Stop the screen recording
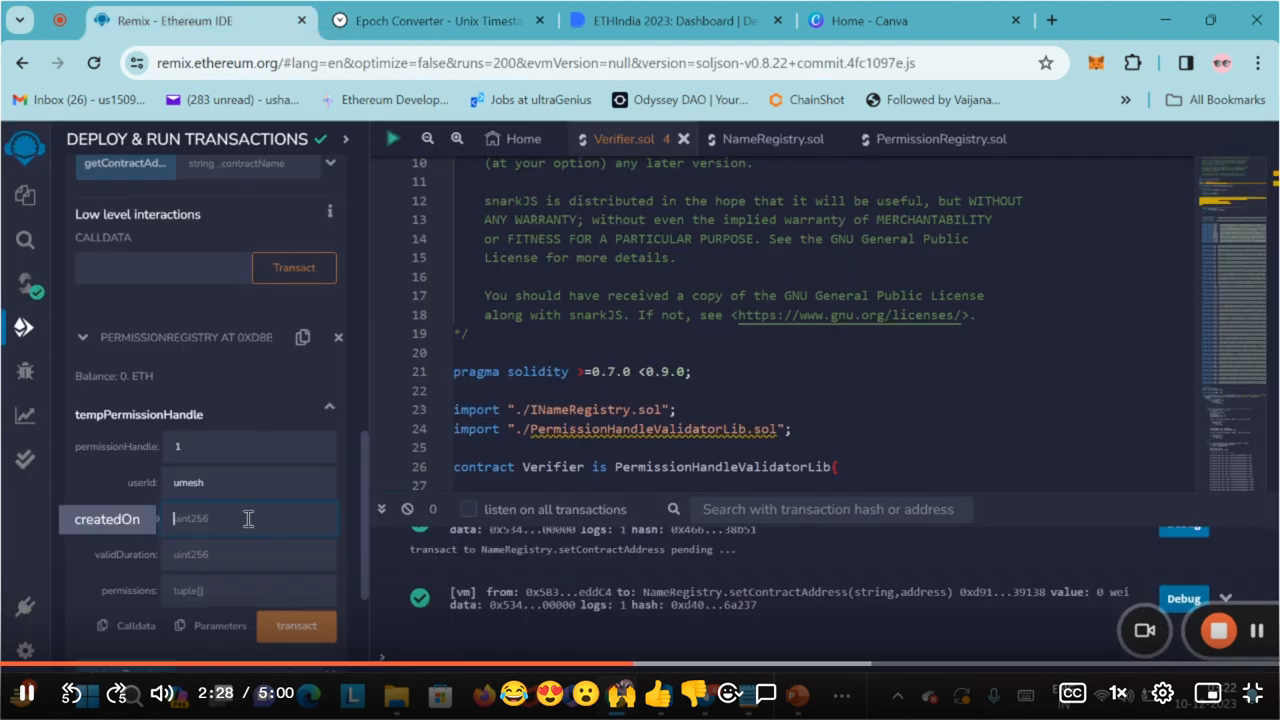Image resolution: width=1280 pixels, height=720 pixels. point(1218,631)
